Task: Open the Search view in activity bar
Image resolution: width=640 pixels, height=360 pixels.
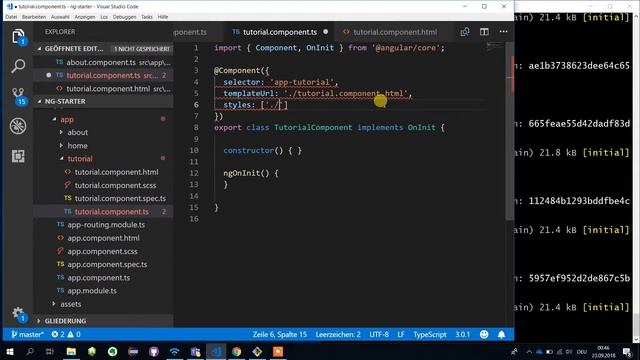Action: point(18,66)
